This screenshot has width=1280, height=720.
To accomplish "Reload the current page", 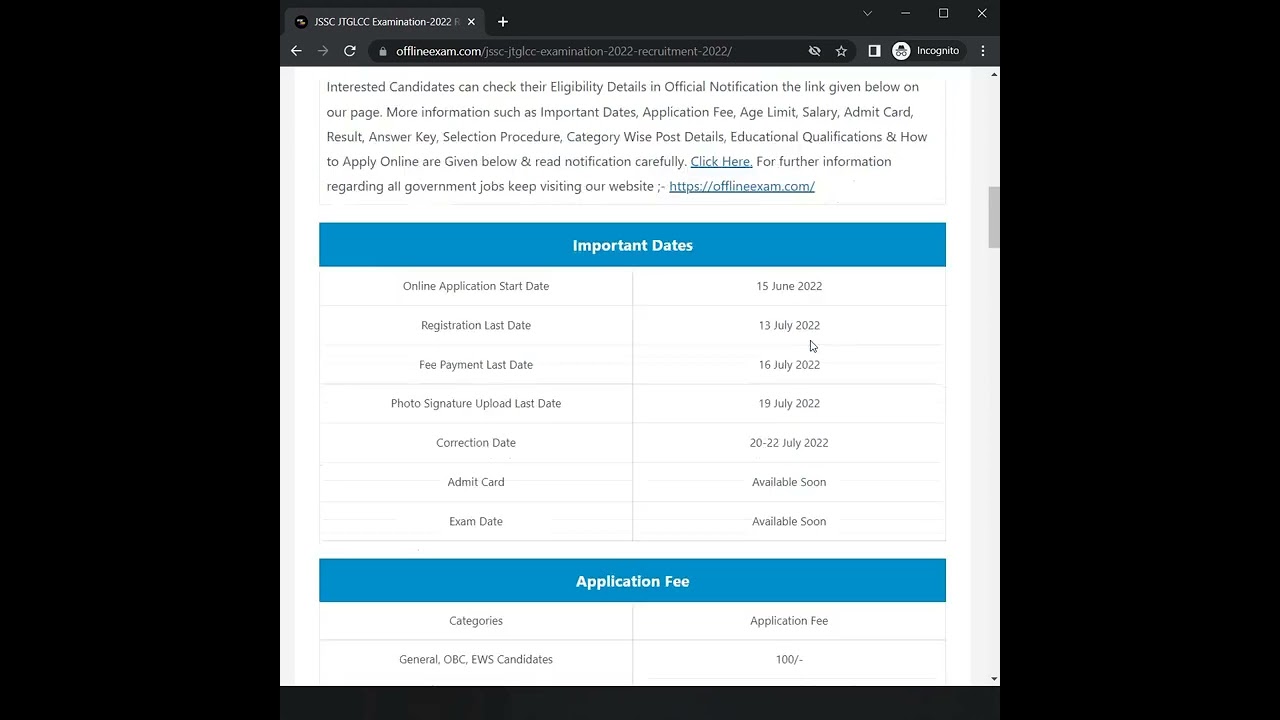I will click(350, 51).
